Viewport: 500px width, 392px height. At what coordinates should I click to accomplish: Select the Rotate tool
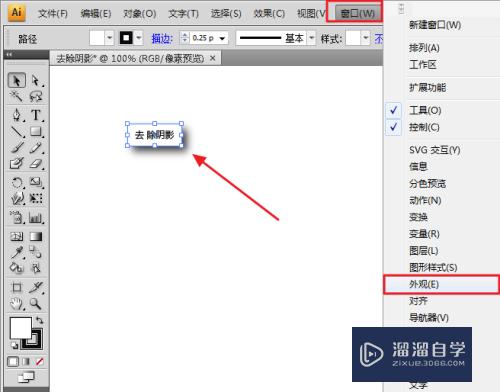17,183
